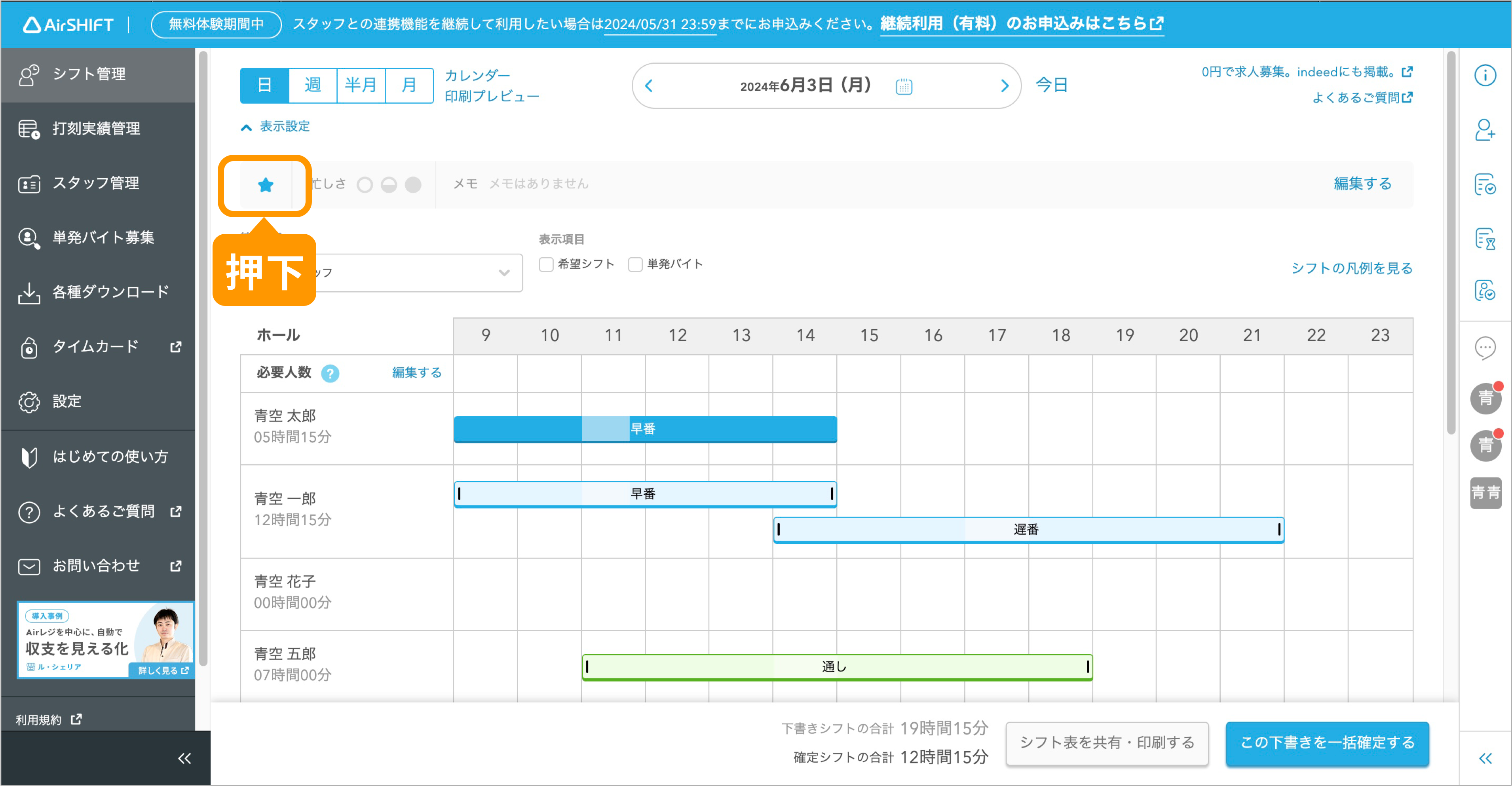1512x786 pixels.
Task: Open the 利用規約 link
Action: pyautogui.click(x=49, y=720)
